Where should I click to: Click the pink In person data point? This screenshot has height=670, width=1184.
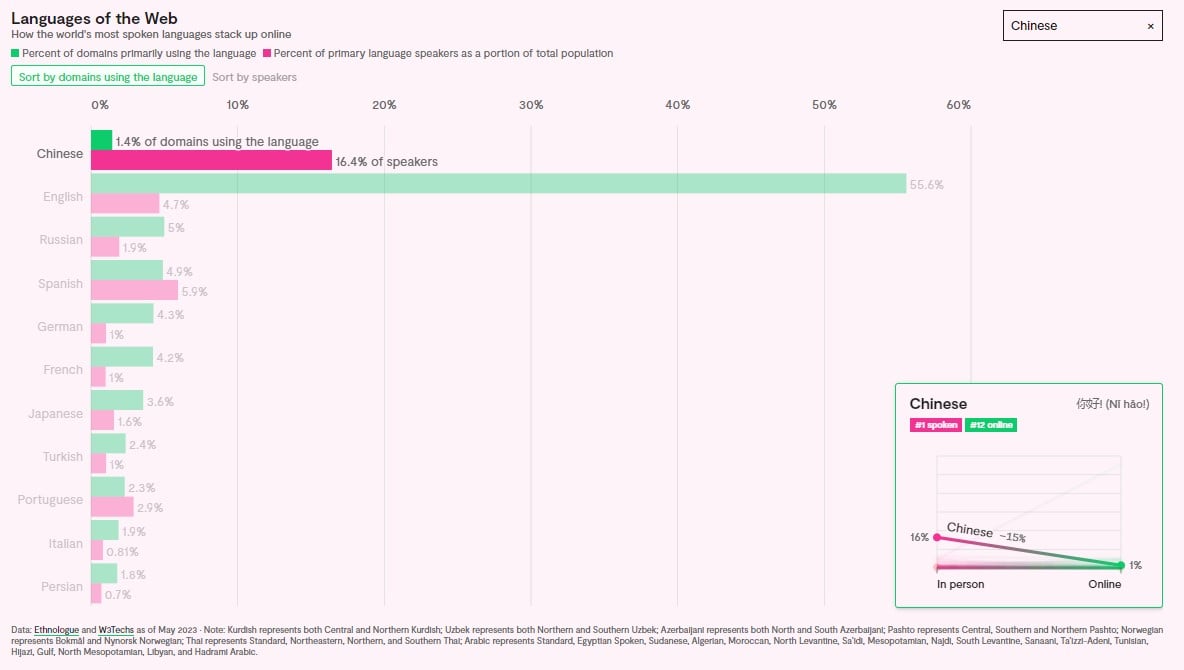(937, 537)
